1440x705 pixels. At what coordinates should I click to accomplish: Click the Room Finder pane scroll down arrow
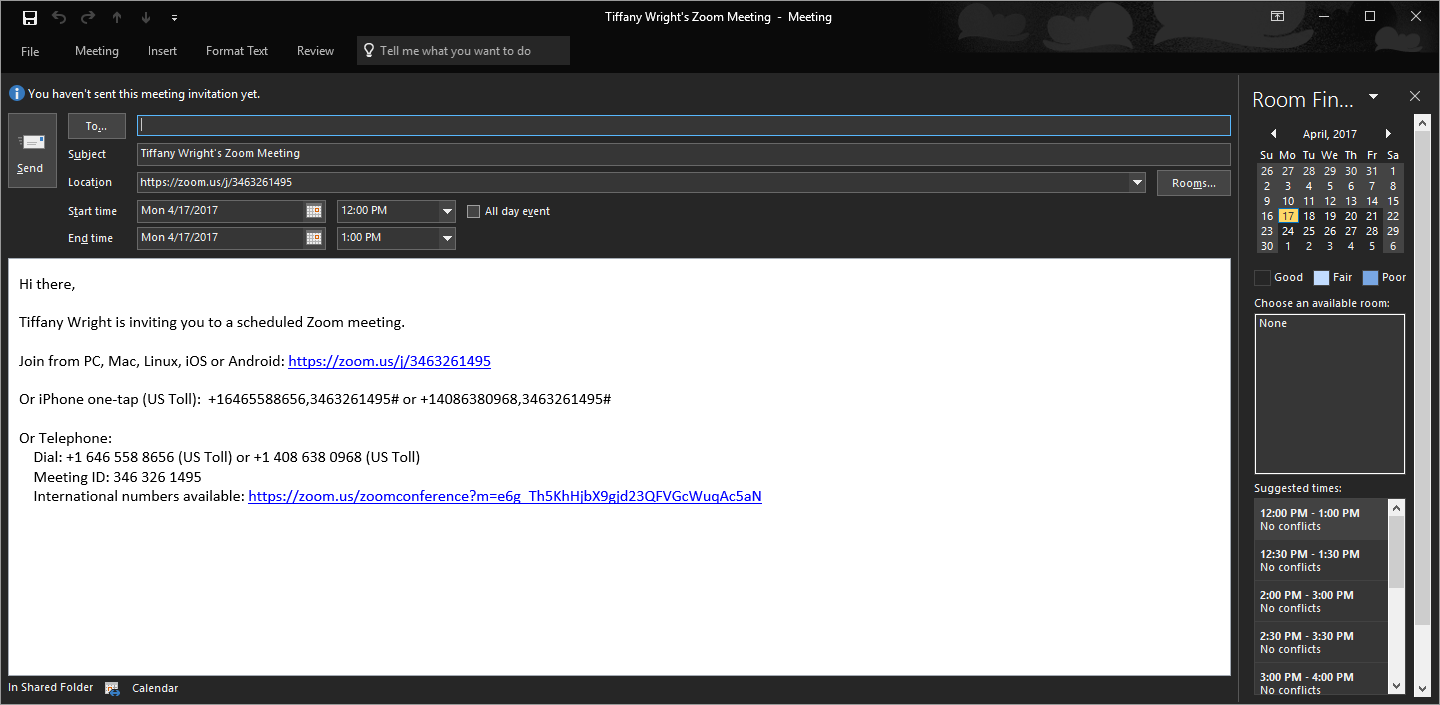[1422, 688]
